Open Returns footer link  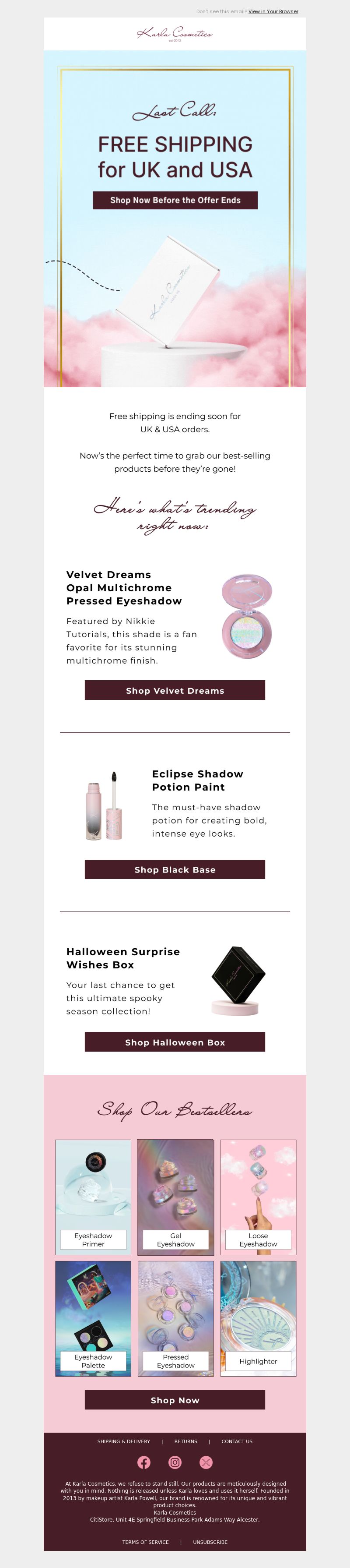pyautogui.click(x=186, y=1441)
